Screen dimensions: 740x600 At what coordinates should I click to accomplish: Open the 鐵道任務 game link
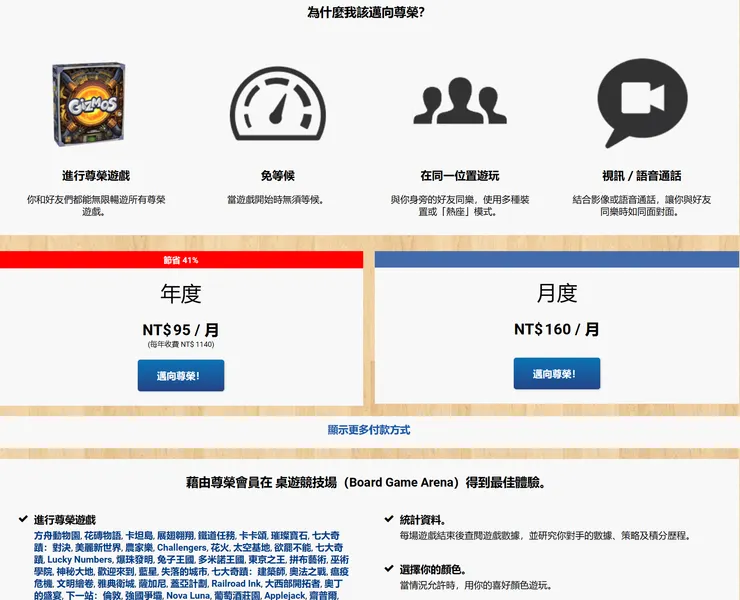[216, 536]
